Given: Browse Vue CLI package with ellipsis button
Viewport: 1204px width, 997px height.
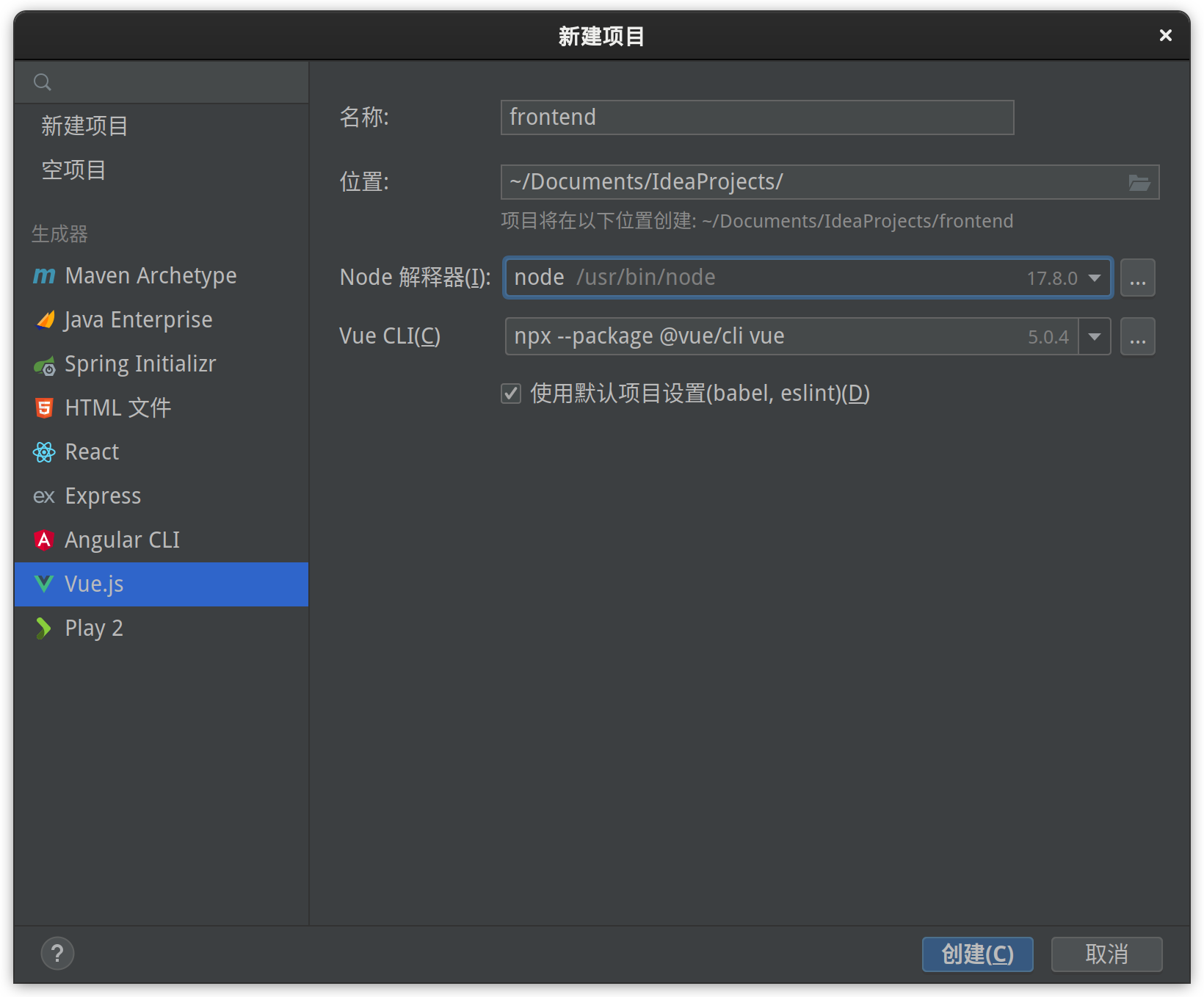Looking at the screenshot, I should [x=1137, y=336].
